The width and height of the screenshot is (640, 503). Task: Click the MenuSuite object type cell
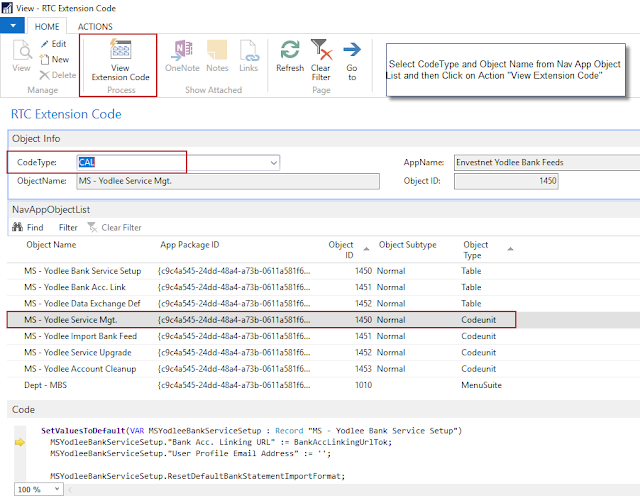[x=481, y=385]
